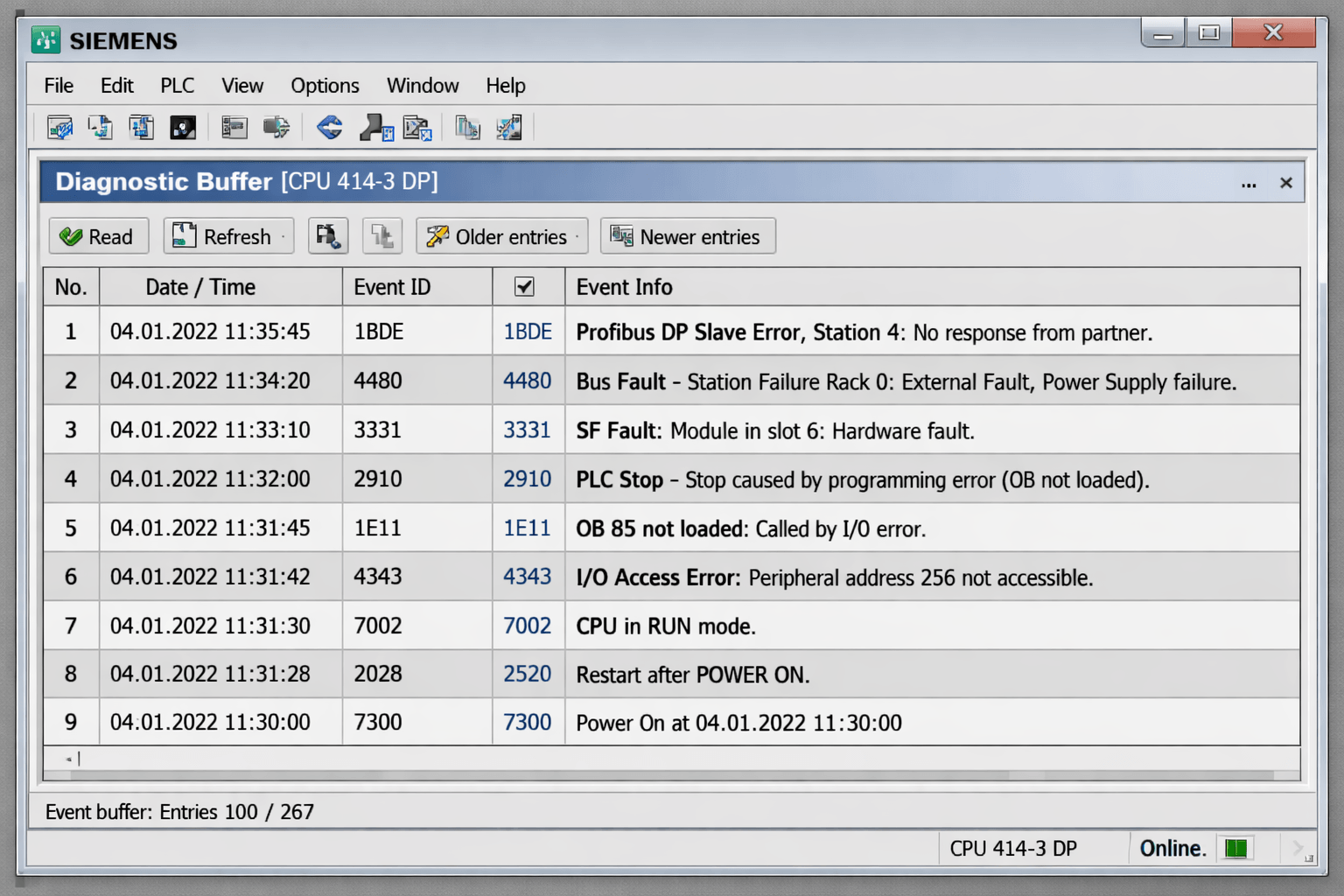Click Event buffer: Entries 100 / 267 text
The height and width of the screenshot is (896, 1344).
click(x=179, y=812)
